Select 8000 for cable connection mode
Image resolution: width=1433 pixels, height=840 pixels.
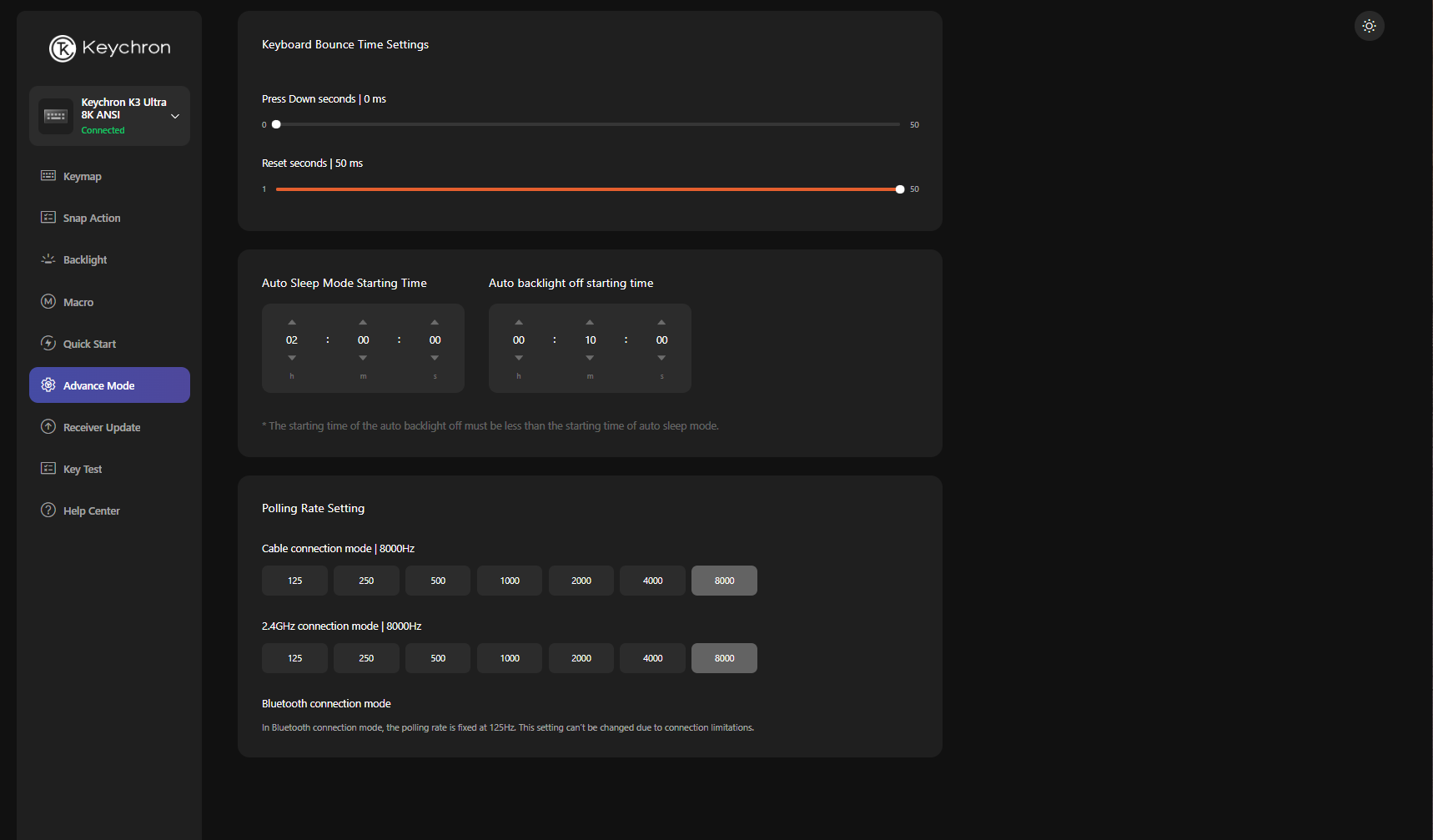coord(724,581)
